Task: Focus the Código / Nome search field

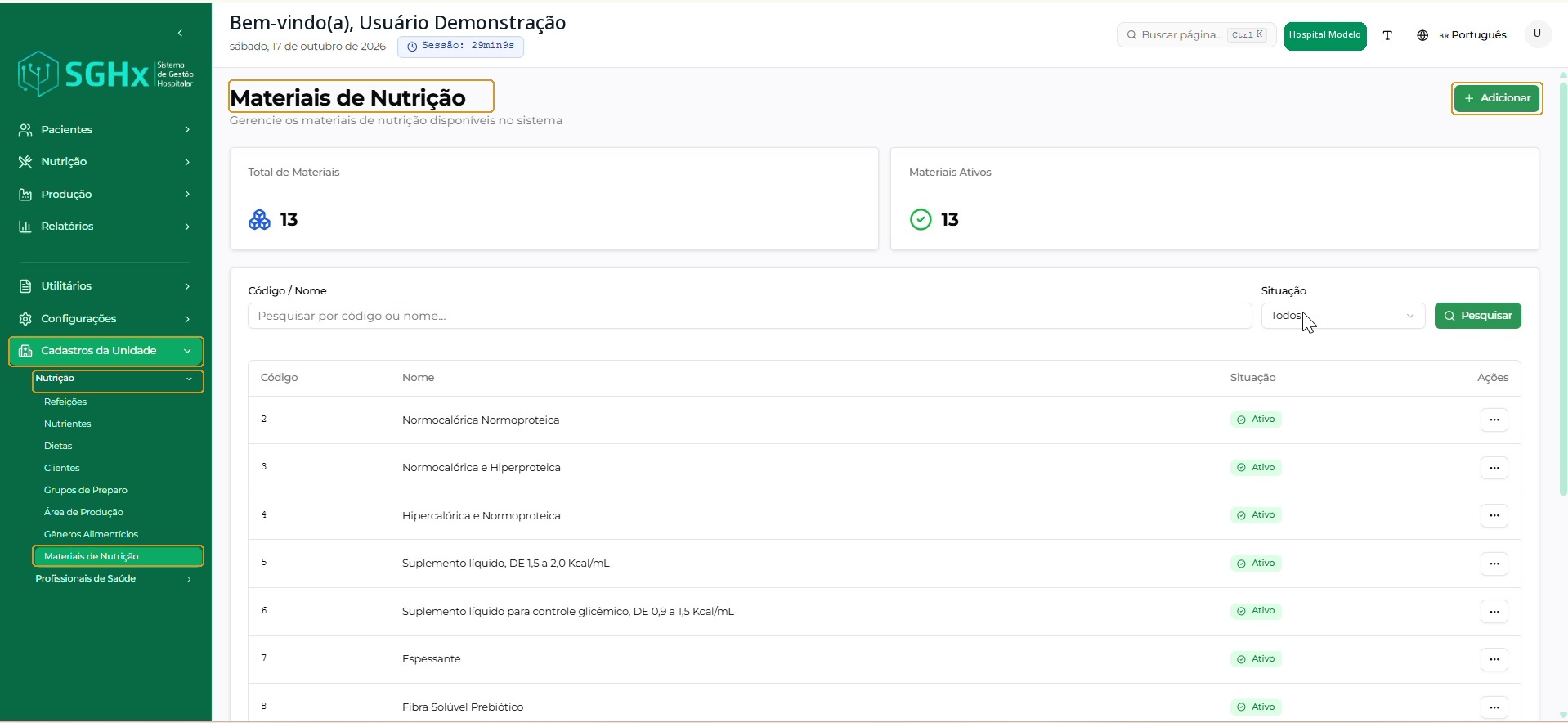Action: [750, 316]
